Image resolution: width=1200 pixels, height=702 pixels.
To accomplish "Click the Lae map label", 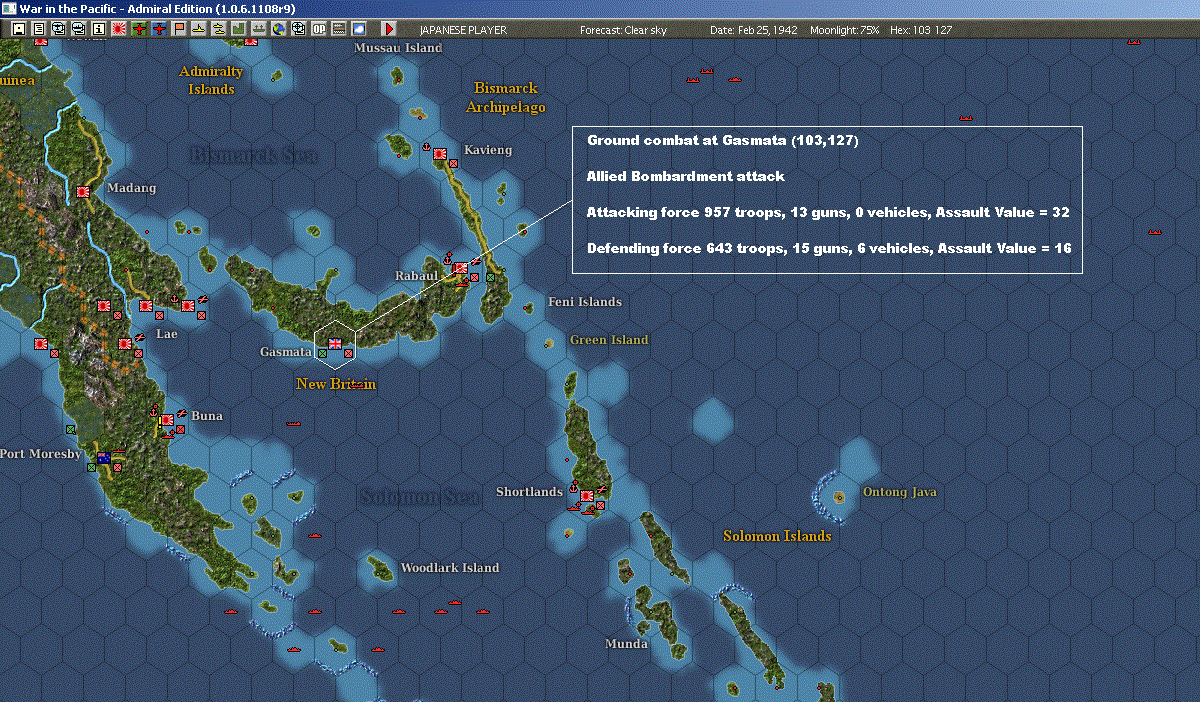I will (x=167, y=334).
